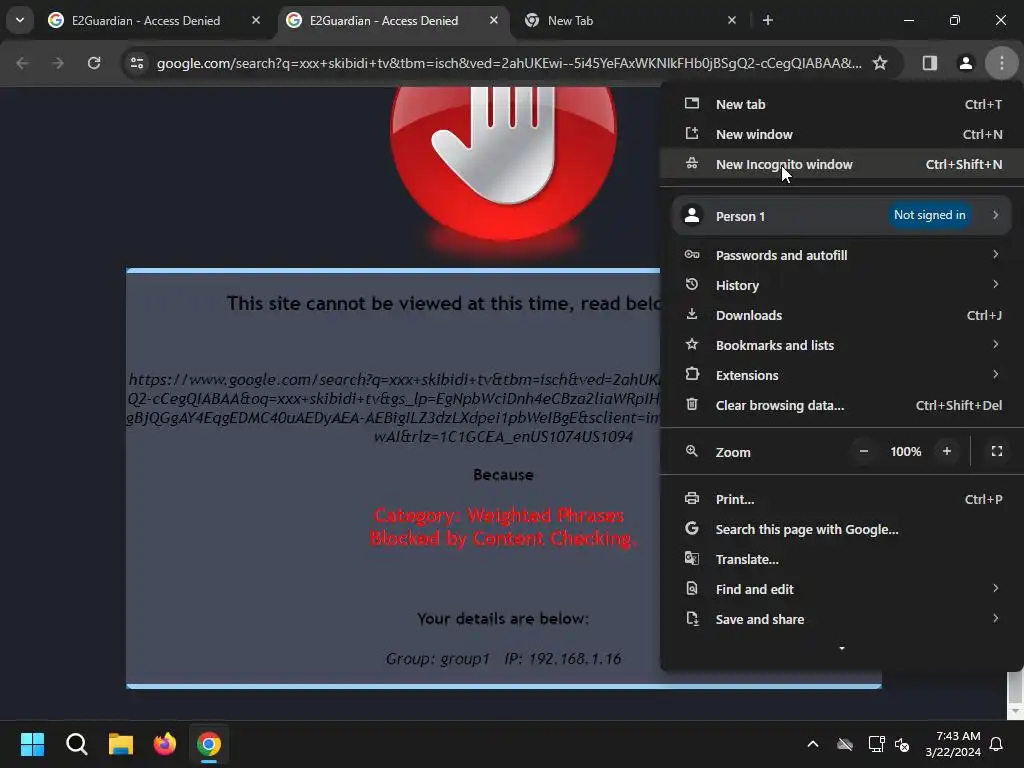
Task: Reload the current page
Action: (94, 63)
